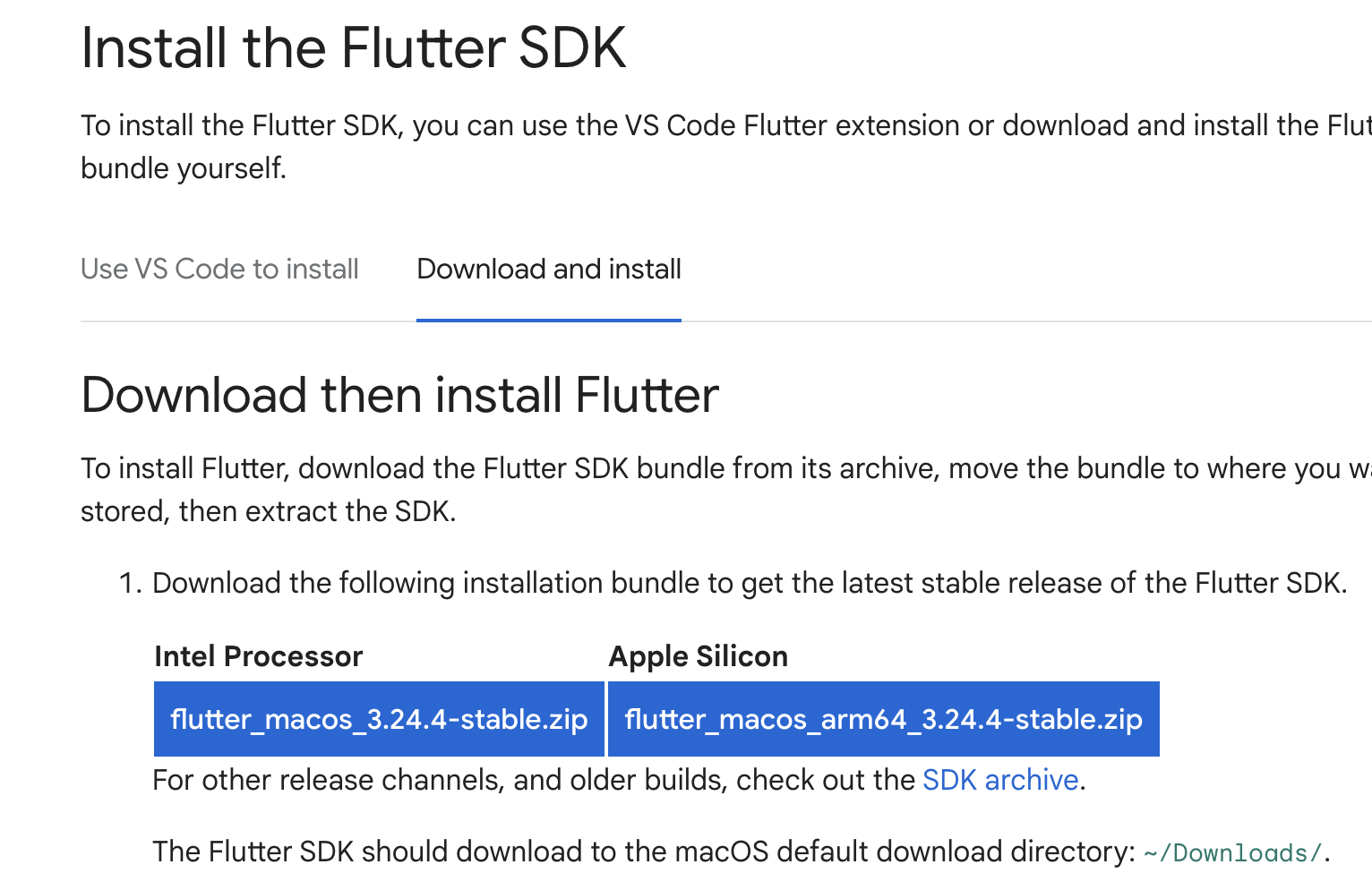This screenshot has width=1372, height=890.
Task: Click the blue underline beneath the active tab
Action: pyautogui.click(x=549, y=320)
